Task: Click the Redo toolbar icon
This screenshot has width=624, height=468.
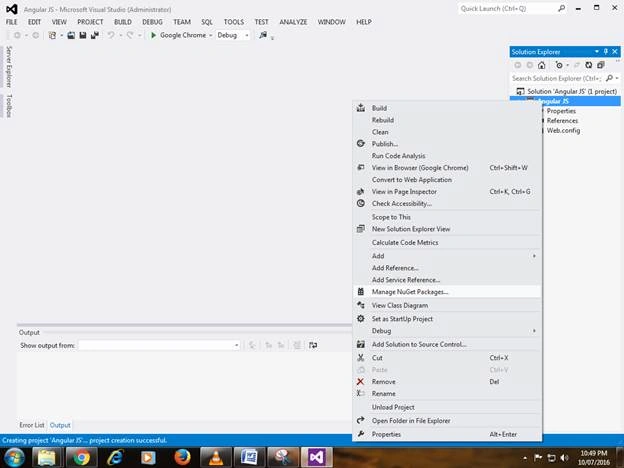Action: point(130,35)
